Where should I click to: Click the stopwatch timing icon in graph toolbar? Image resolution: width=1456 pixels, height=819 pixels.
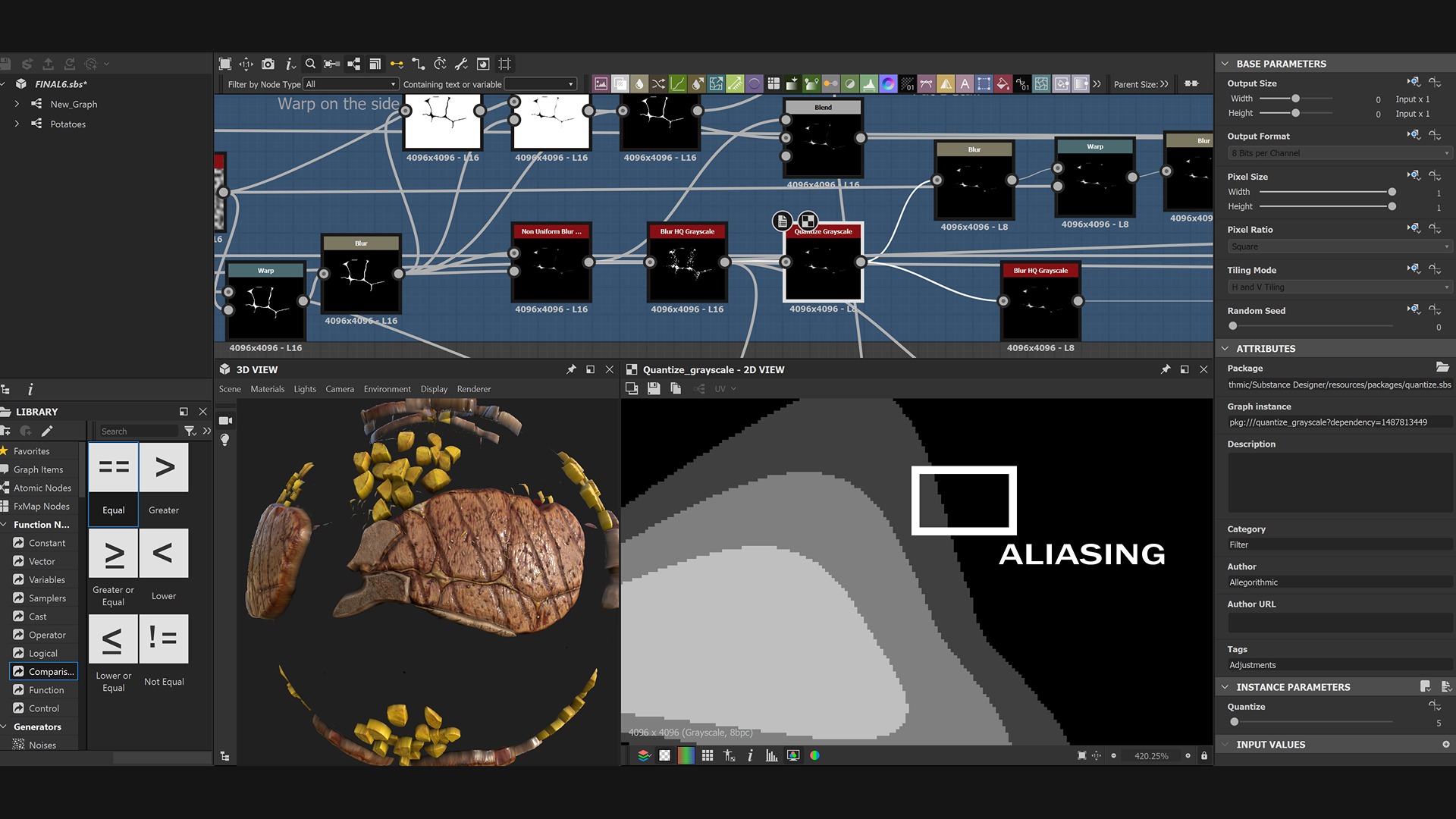pyautogui.click(x=440, y=64)
